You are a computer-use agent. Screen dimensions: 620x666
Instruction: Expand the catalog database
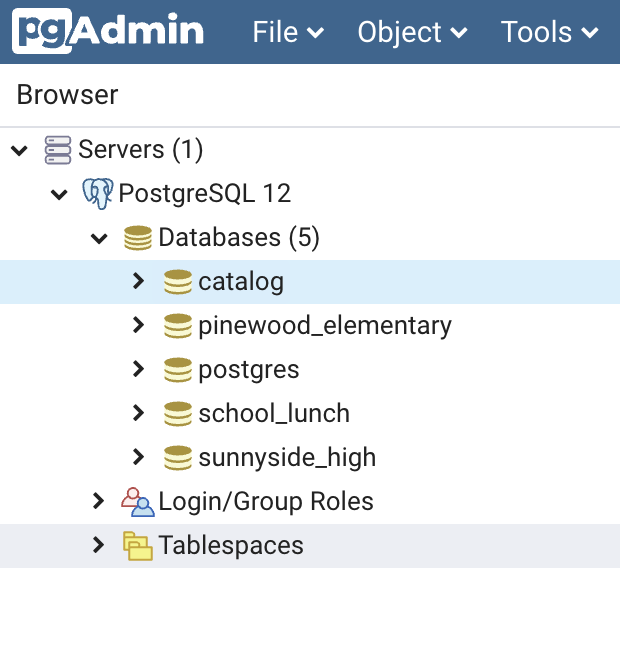[138, 281]
